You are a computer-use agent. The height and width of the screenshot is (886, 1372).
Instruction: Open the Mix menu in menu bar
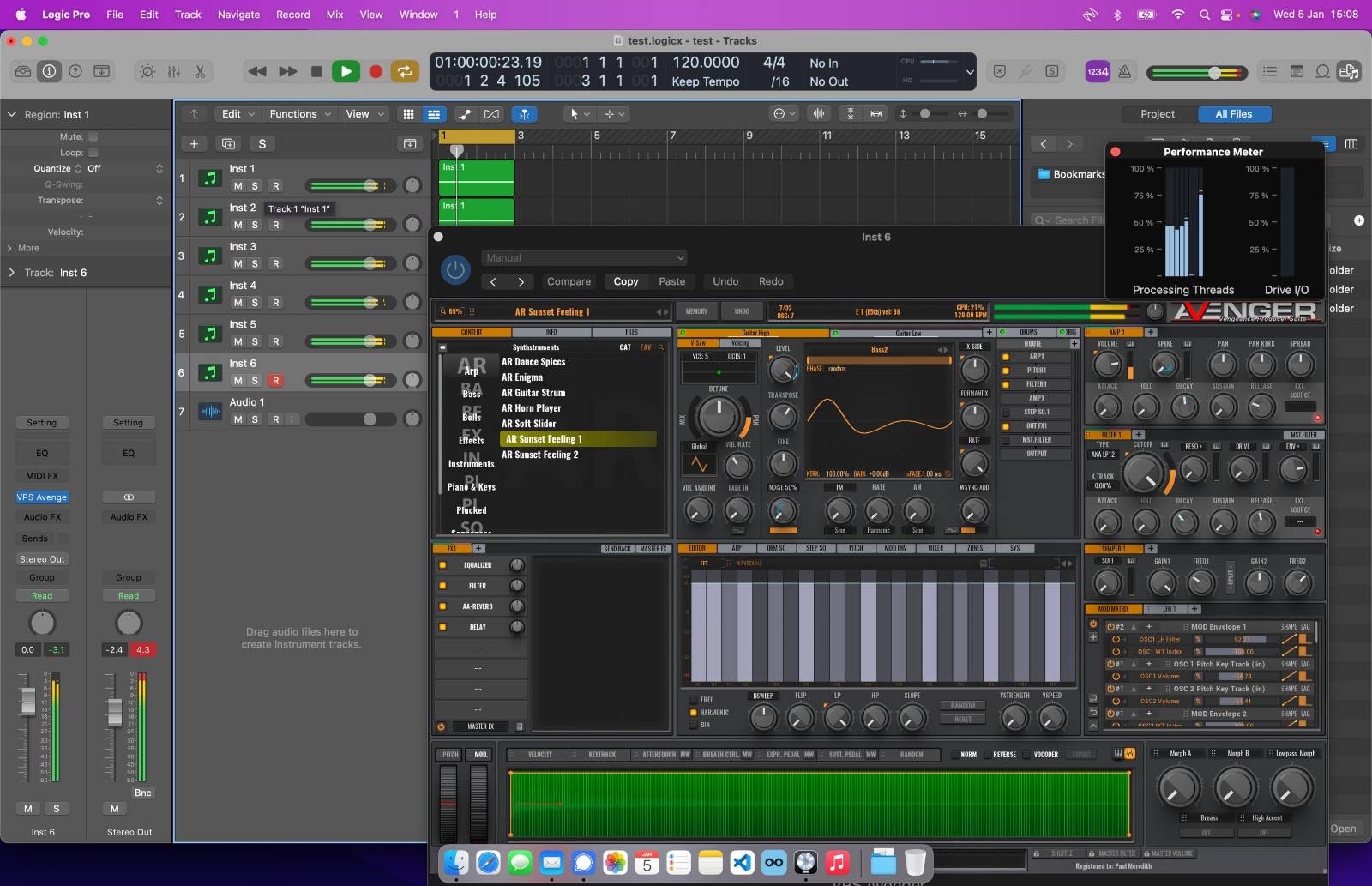[x=334, y=15]
